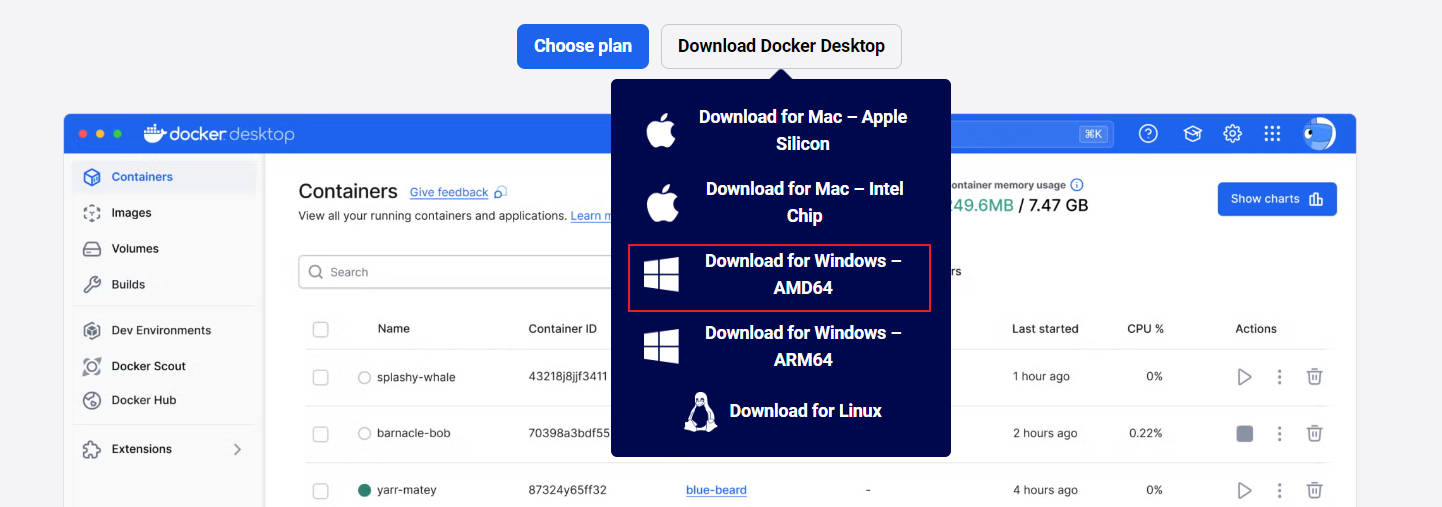Click the memory usage info icon

1077,185
